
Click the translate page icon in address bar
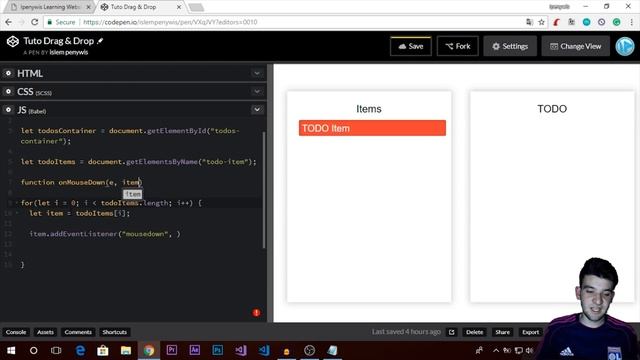[529, 22]
